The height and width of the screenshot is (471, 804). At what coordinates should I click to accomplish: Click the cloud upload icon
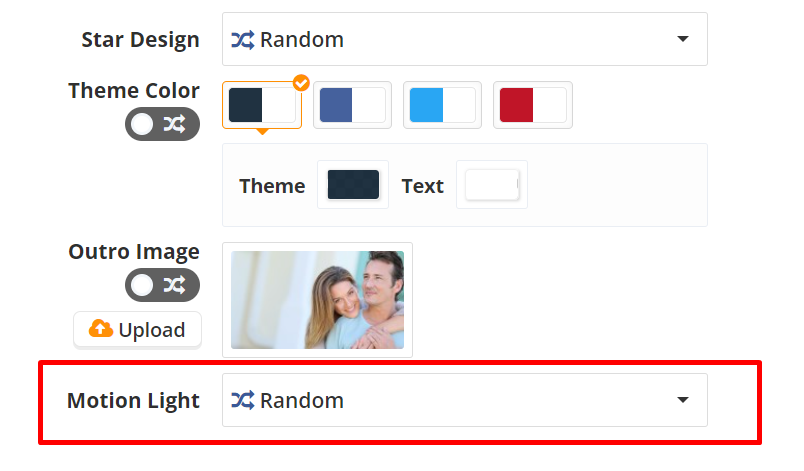click(x=101, y=329)
